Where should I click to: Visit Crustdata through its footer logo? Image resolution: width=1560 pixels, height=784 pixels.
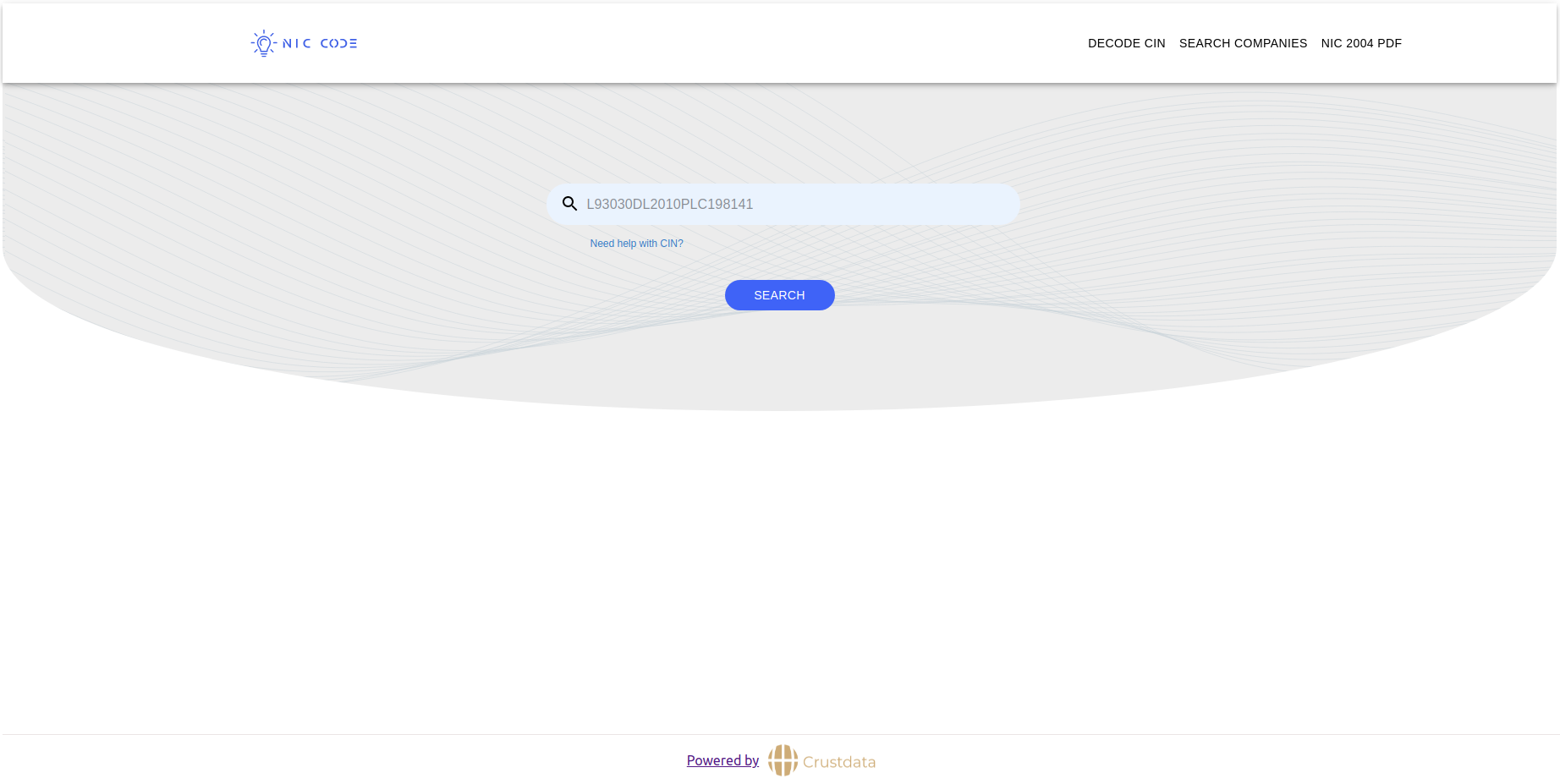click(x=783, y=760)
